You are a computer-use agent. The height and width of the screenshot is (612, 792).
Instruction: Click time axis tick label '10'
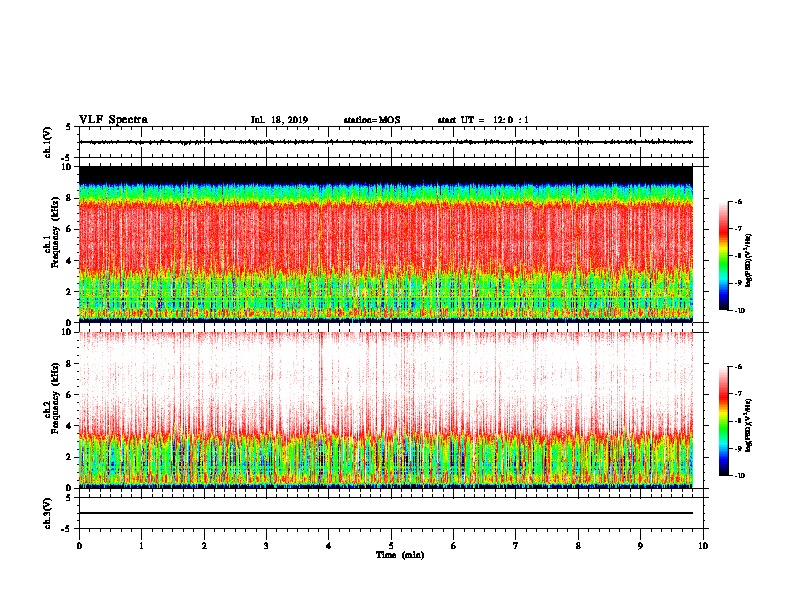703,546
